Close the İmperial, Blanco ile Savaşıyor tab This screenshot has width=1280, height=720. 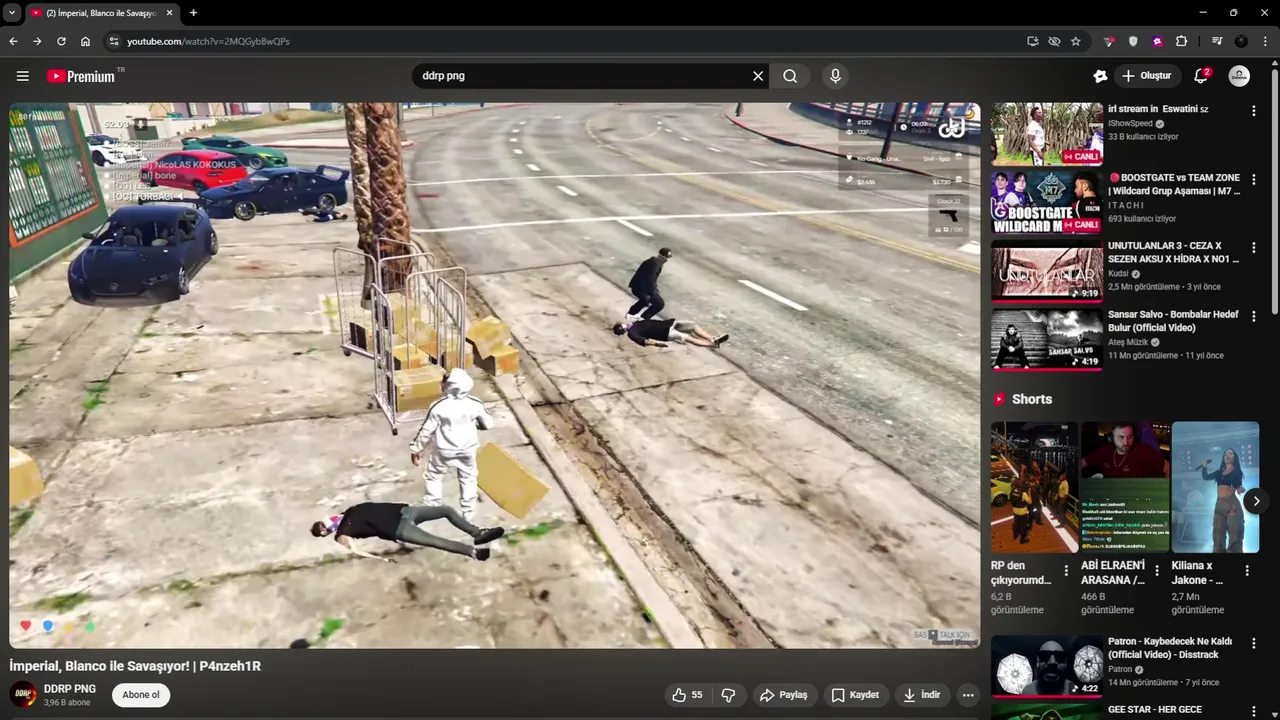coord(169,13)
